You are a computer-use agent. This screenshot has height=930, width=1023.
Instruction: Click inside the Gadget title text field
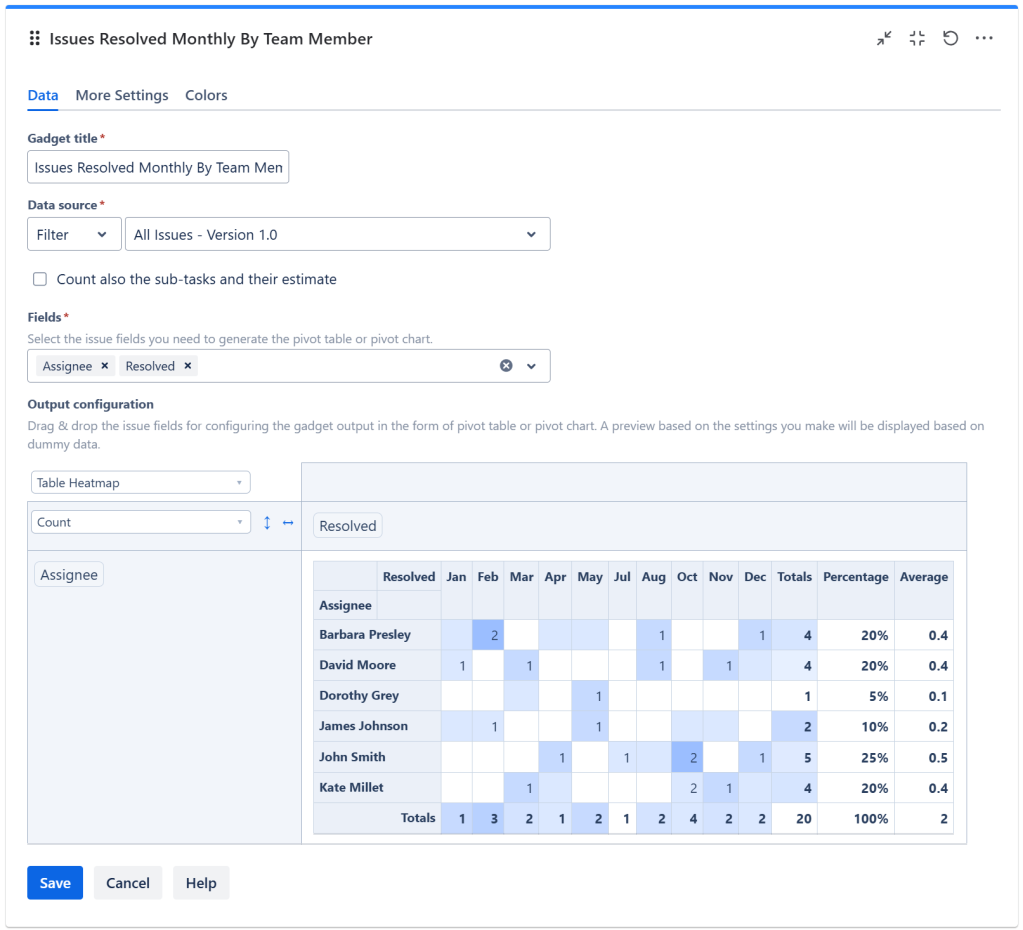(x=157, y=167)
